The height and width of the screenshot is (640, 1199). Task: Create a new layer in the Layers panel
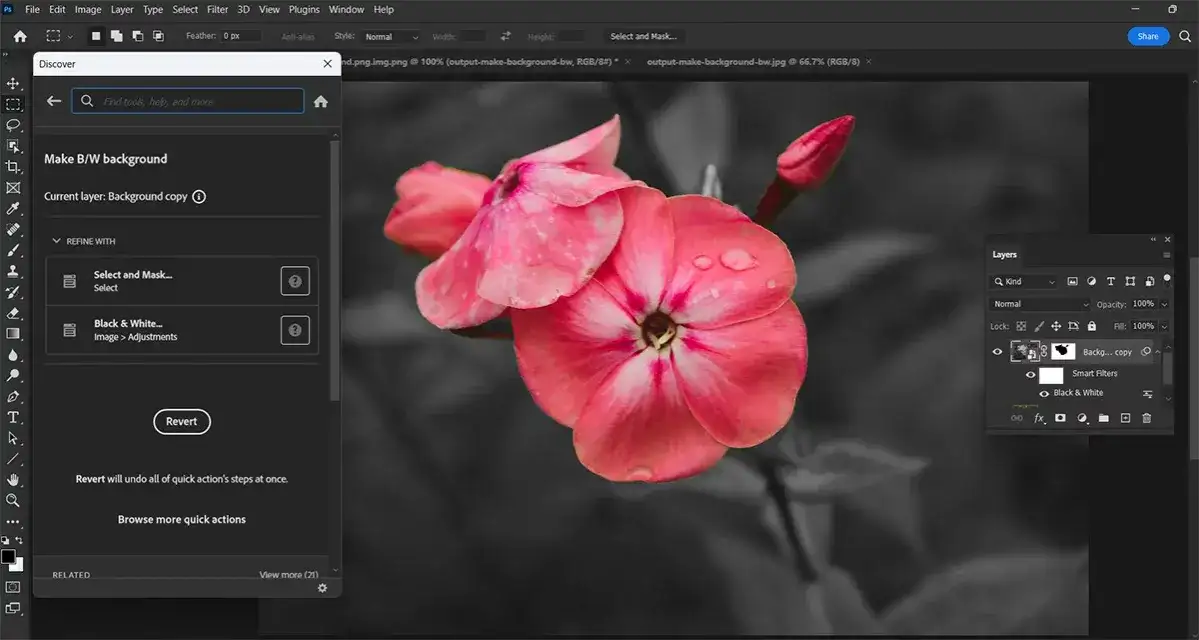click(1124, 418)
